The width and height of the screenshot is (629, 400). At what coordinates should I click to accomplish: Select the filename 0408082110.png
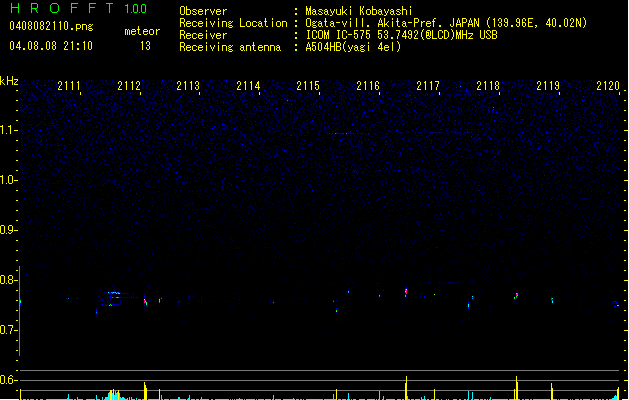click(51, 26)
